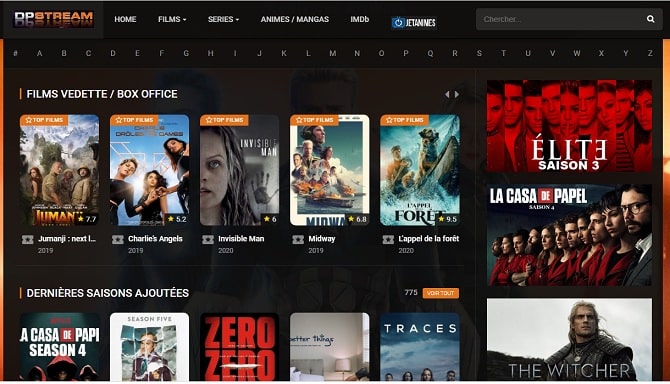
Task: Filter titles by letter S
Action: (479, 53)
